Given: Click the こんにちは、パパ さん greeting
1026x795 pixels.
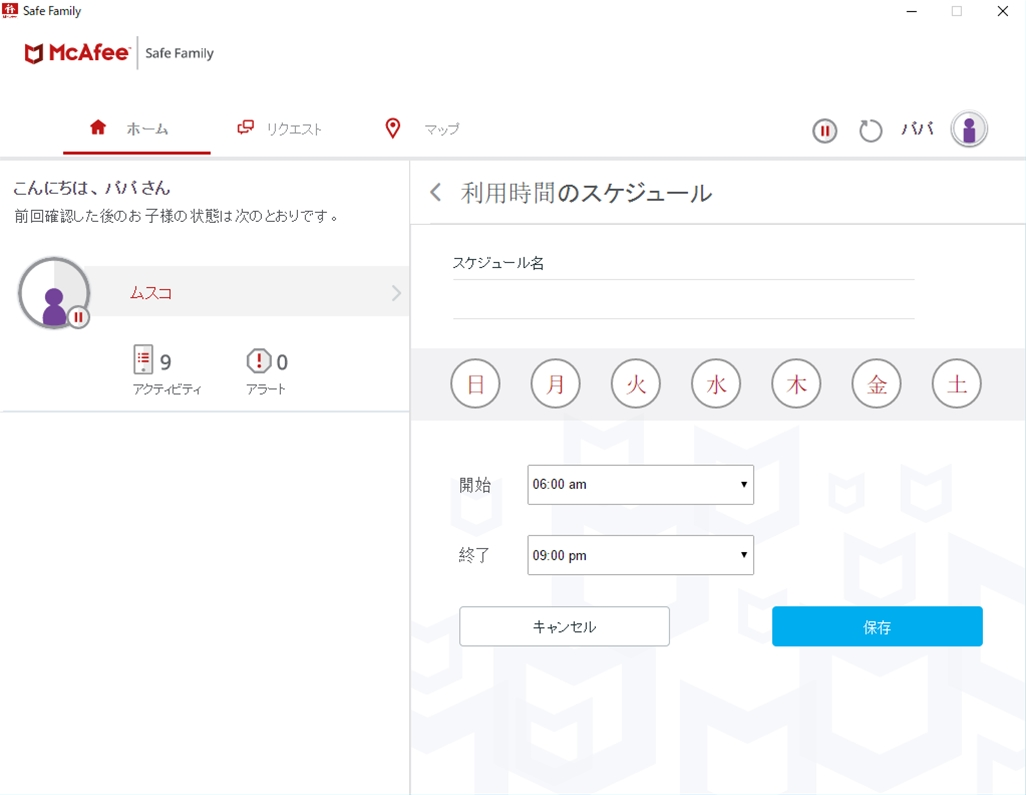Looking at the screenshot, I should pyautogui.click(x=92, y=188).
